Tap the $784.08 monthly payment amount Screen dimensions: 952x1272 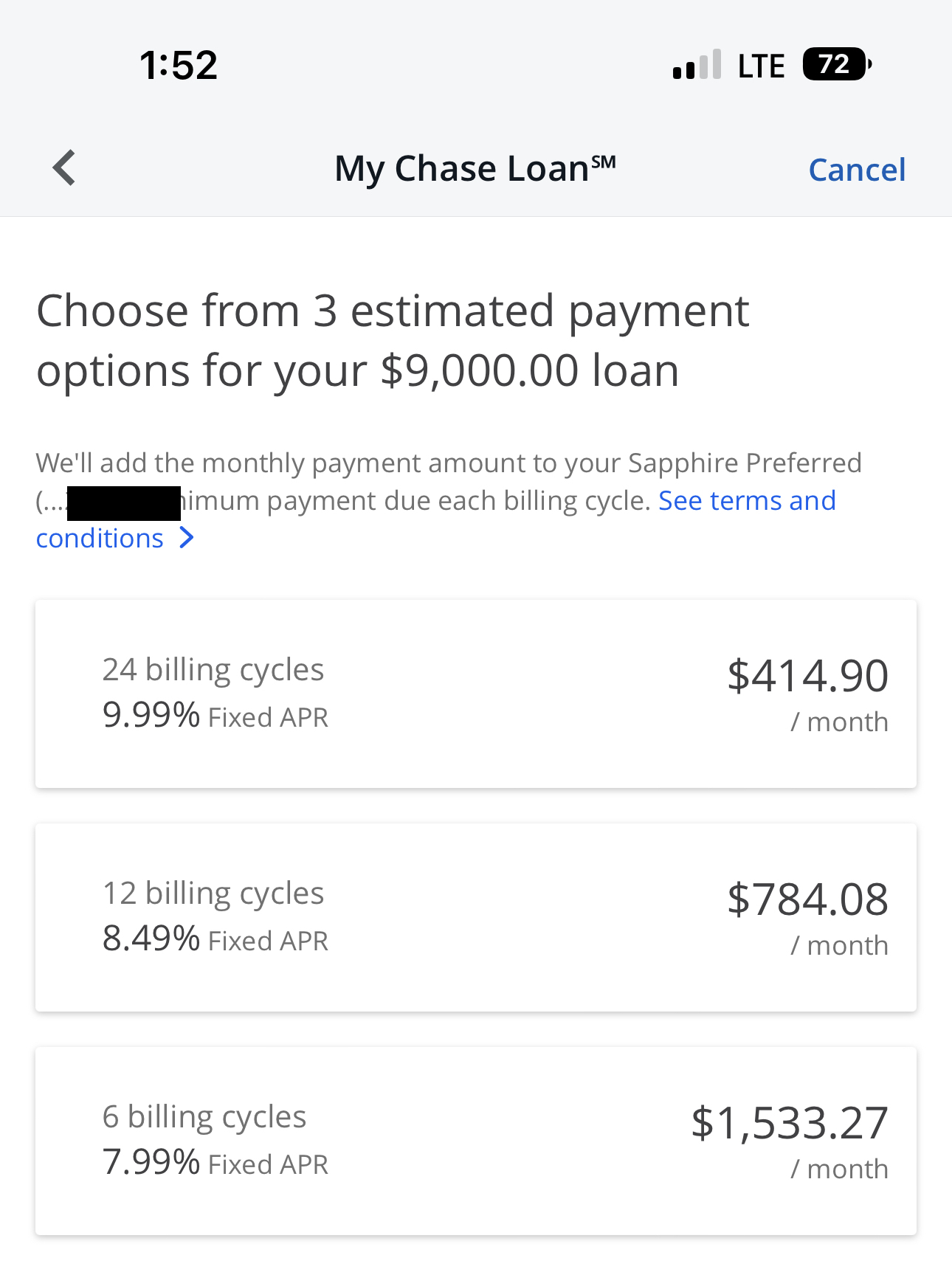pos(807,899)
